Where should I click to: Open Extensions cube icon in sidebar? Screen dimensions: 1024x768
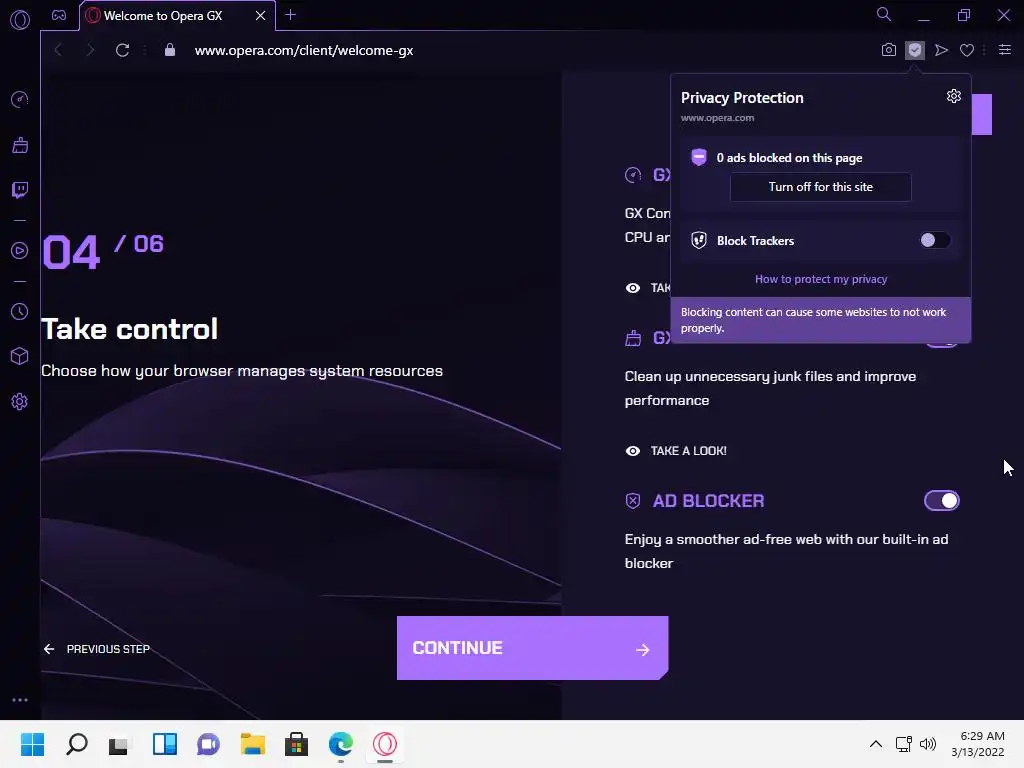pos(20,356)
